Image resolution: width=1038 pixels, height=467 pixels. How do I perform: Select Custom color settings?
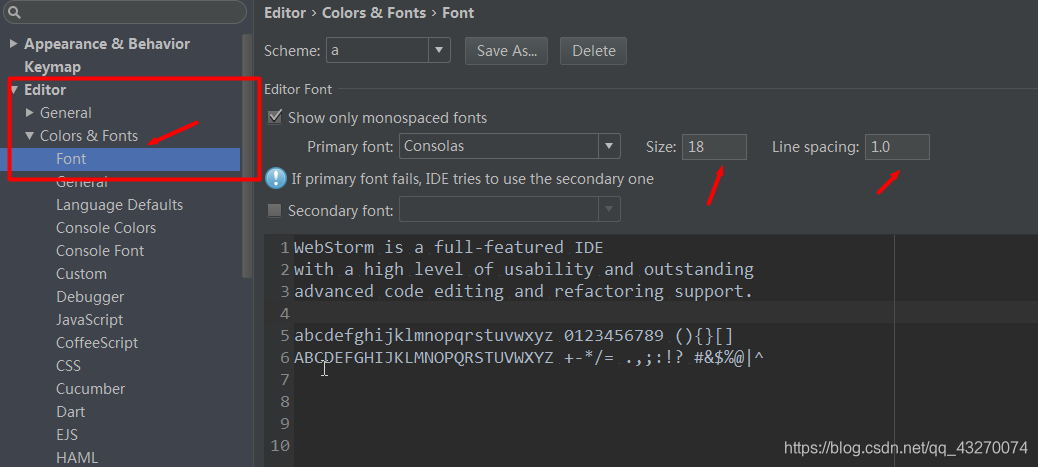pyautogui.click(x=81, y=274)
